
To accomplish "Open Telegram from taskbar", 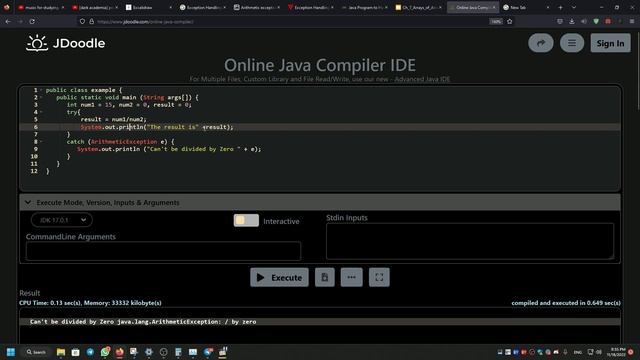I will click(x=90, y=352).
